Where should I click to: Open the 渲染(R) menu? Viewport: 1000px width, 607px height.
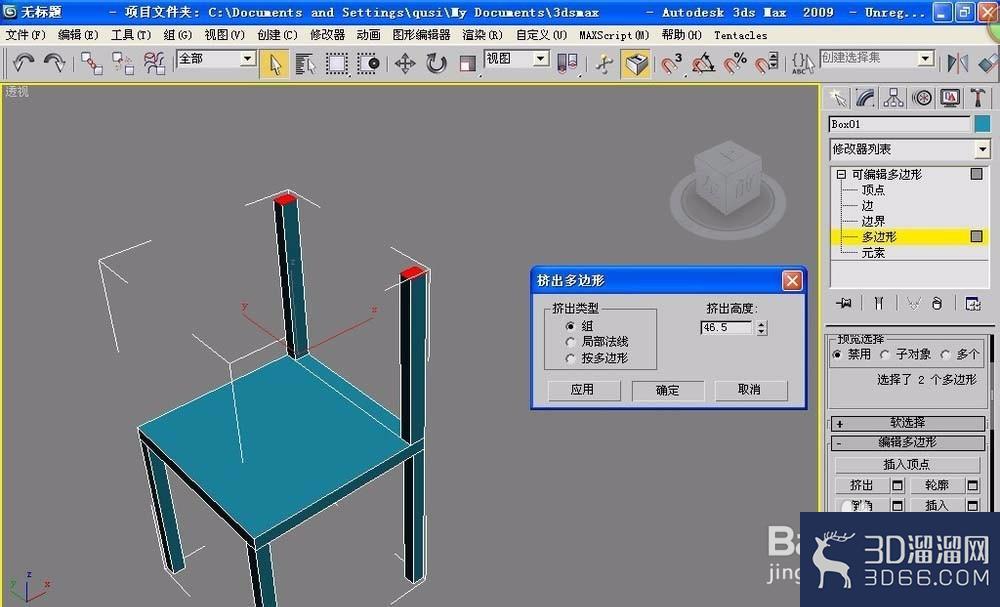pos(483,35)
